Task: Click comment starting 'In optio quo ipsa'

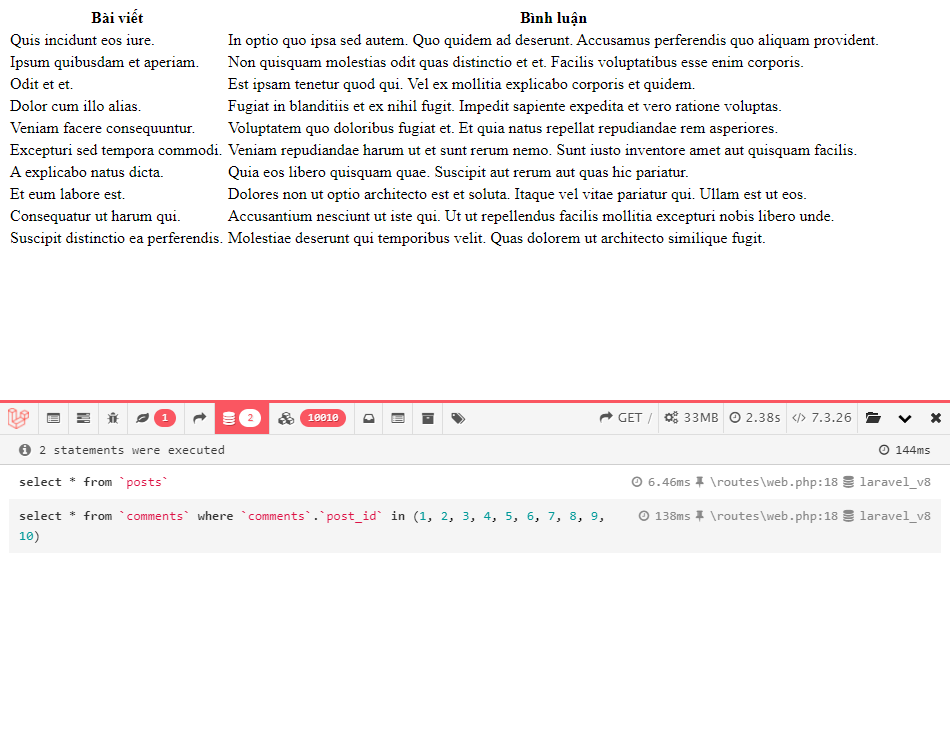Action: [x=553, y=40]
